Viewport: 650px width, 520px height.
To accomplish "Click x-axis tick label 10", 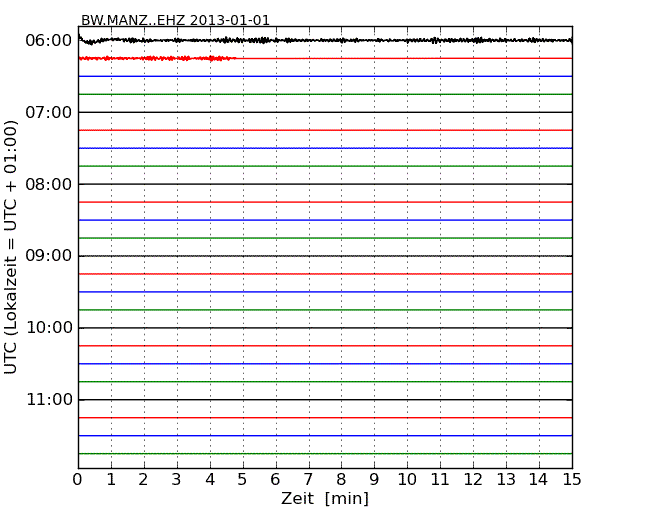I will coord(407,480).
